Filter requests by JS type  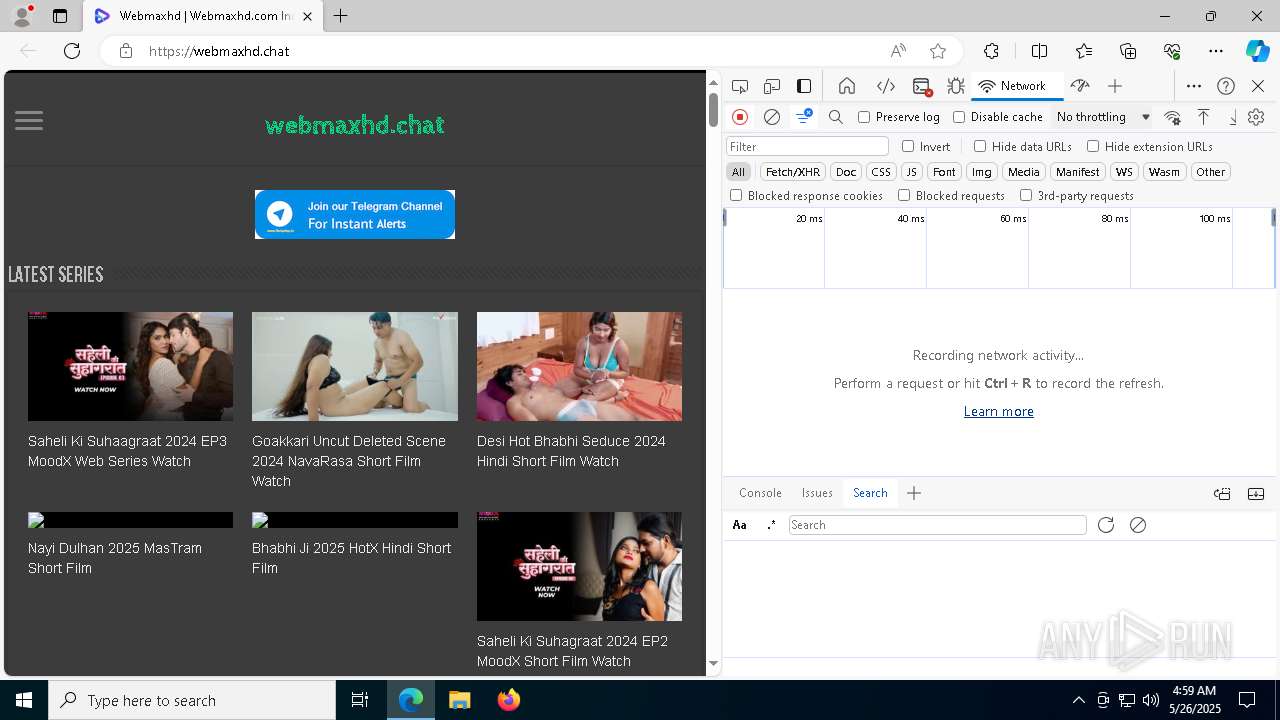click(x=912, y=172)
